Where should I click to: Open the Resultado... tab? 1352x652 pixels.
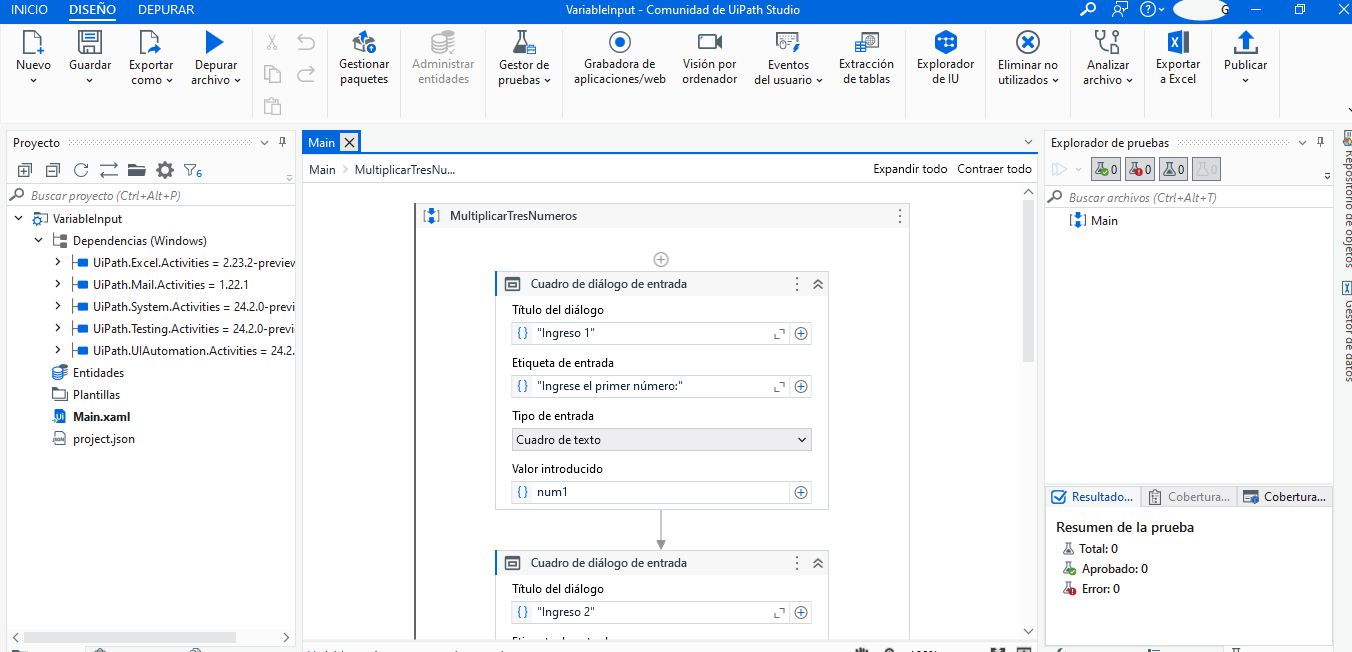[1092, 497]
